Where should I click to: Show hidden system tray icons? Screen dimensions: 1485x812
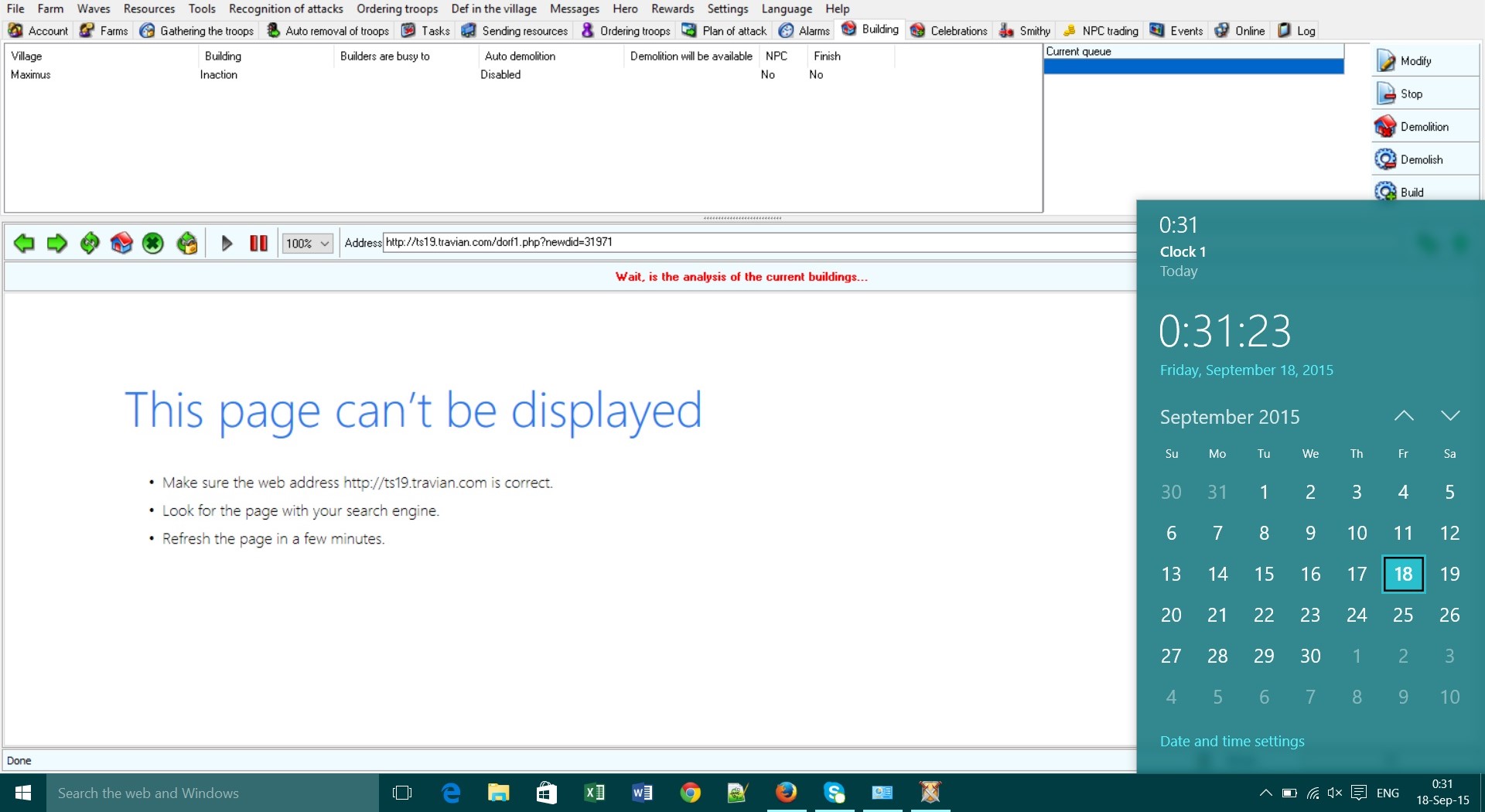[1265, 793]
